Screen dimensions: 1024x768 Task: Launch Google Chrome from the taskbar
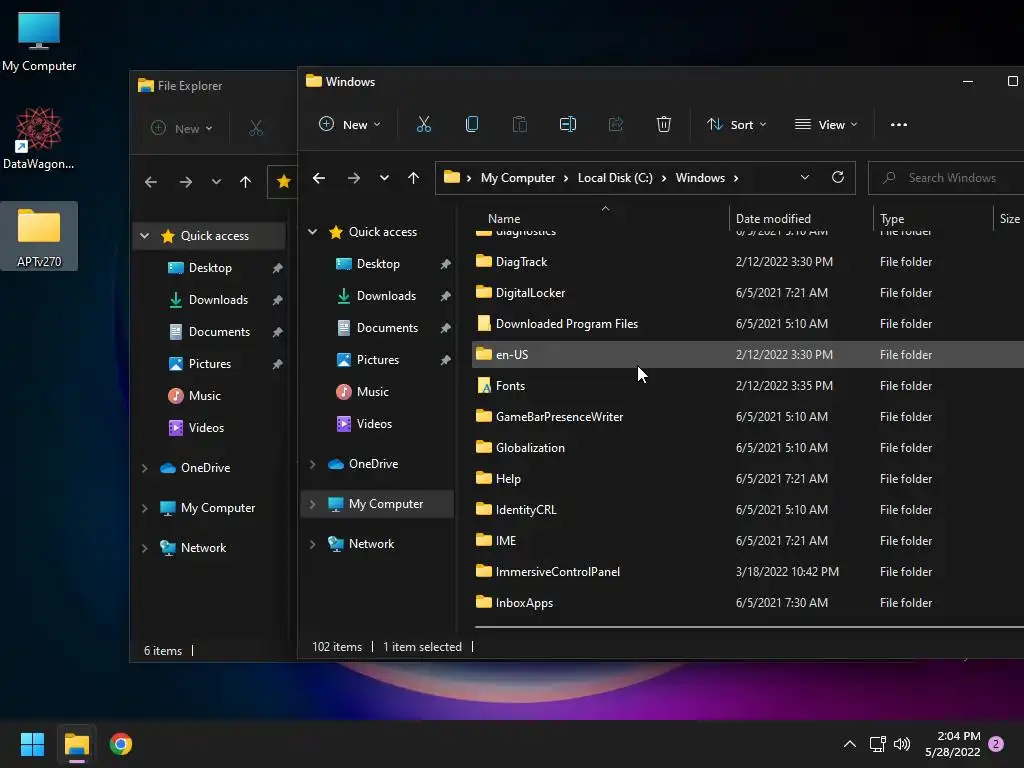[x=121, y=744]
